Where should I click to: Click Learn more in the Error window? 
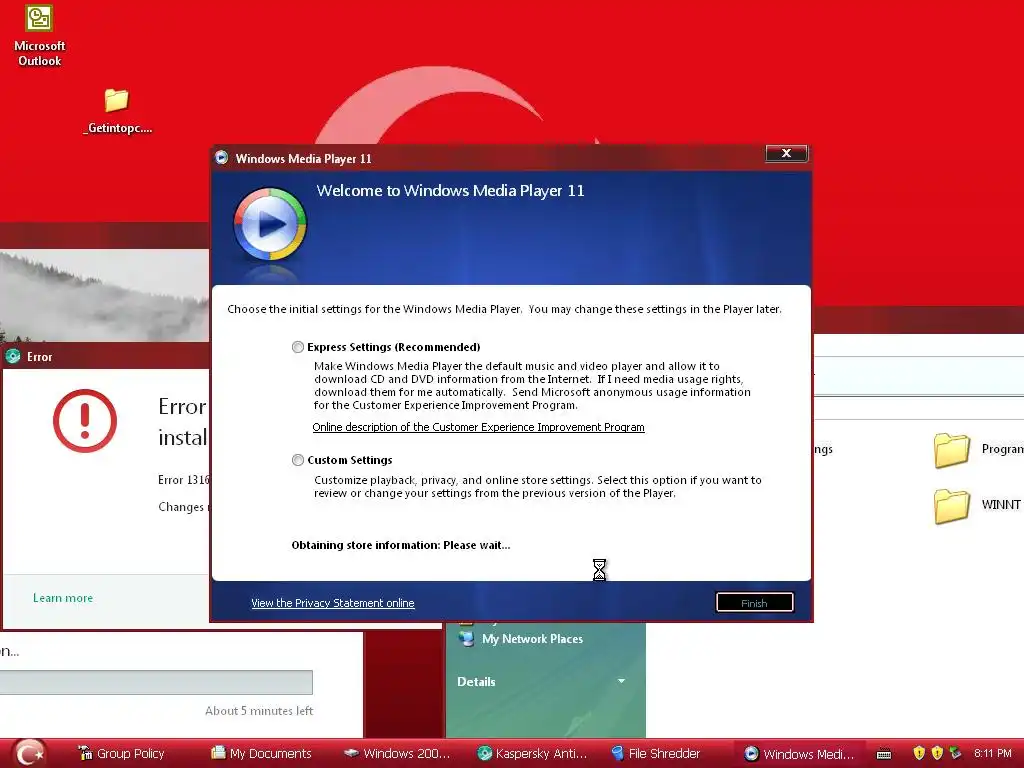63,598
